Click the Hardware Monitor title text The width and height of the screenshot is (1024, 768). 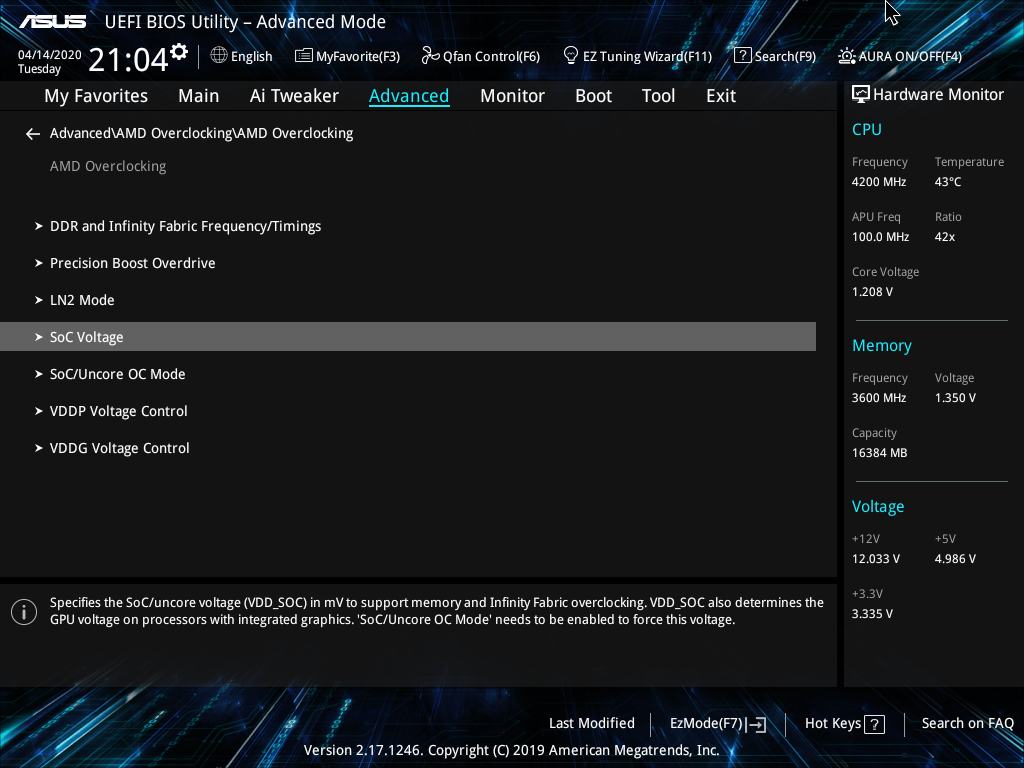click(938, 95)
